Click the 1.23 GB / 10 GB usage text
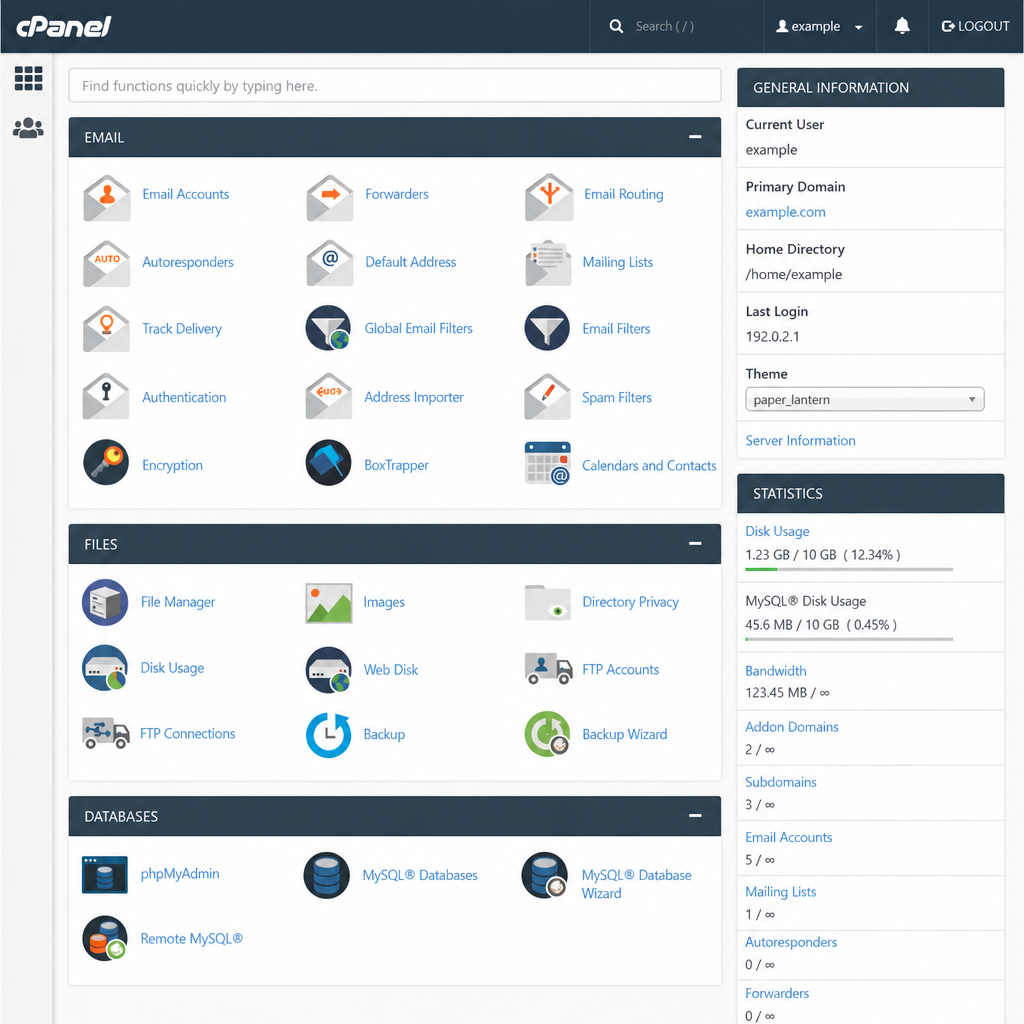Image resolution: width=1024 pixels, height=1024 pixels. pos(823,555)
